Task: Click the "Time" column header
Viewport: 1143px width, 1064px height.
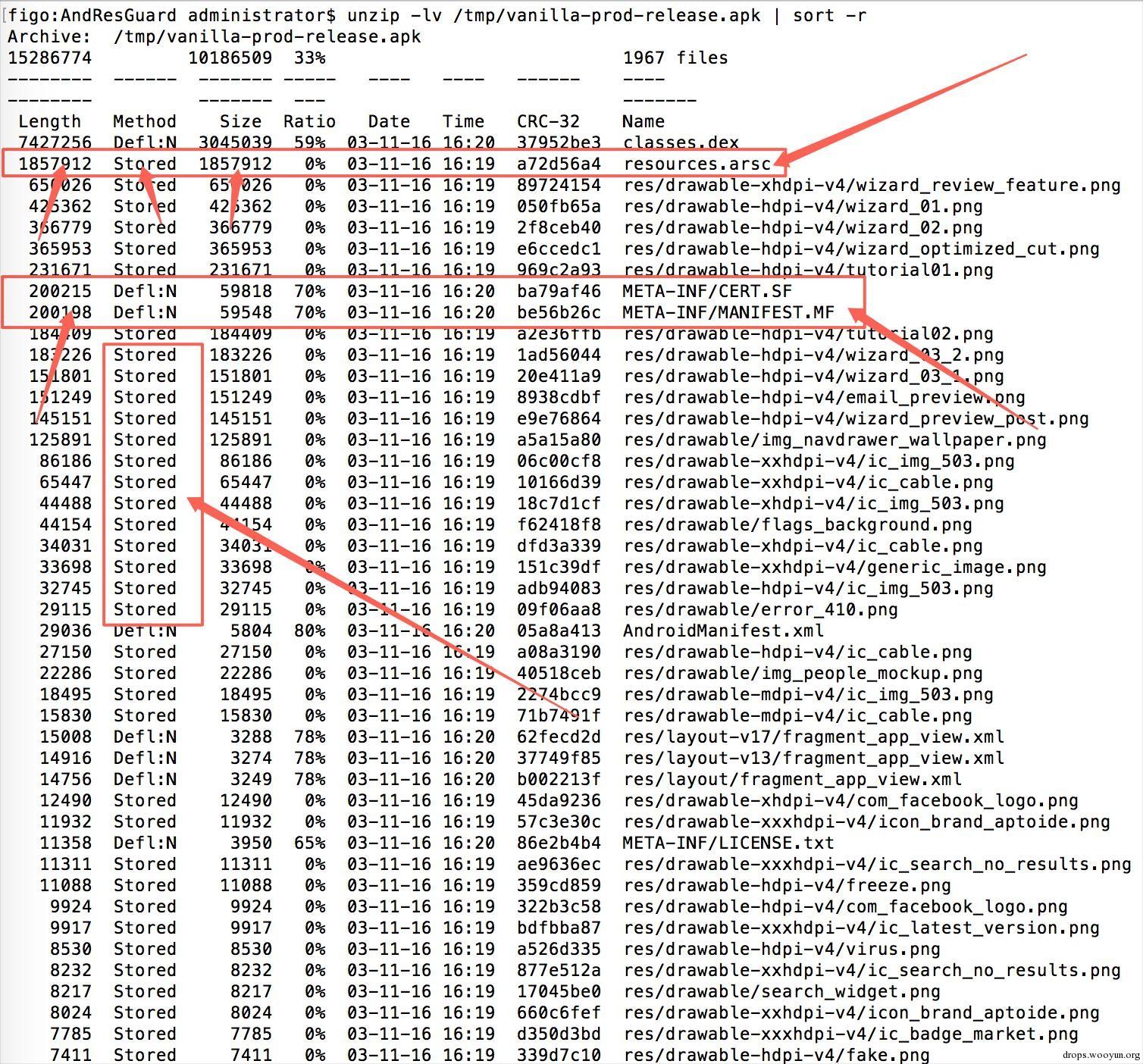Action: pos(463,121)
